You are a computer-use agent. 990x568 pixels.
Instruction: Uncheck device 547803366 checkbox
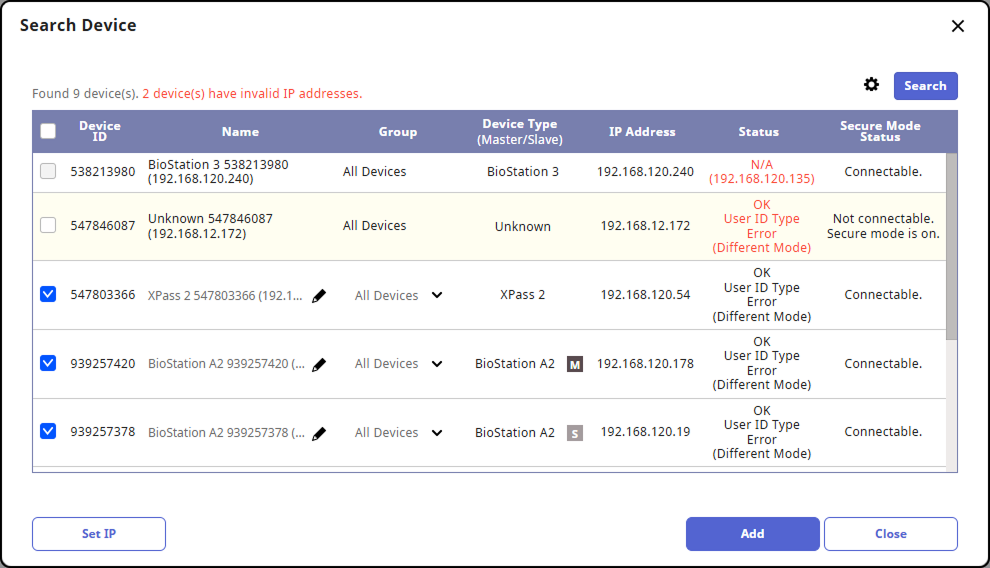pyautogui.click(x=48, y=294)
